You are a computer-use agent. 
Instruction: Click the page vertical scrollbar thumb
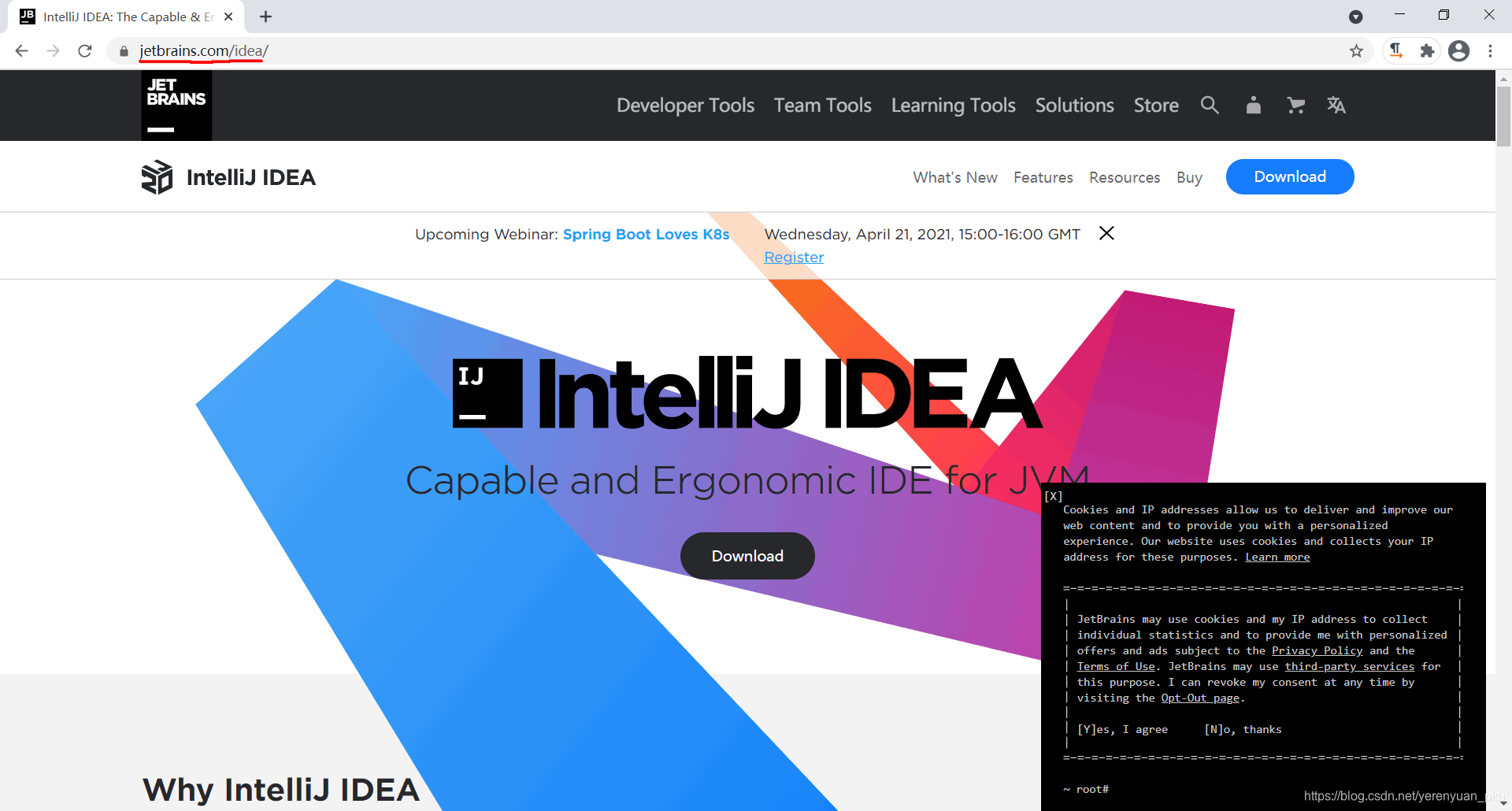coord(1503,116)
